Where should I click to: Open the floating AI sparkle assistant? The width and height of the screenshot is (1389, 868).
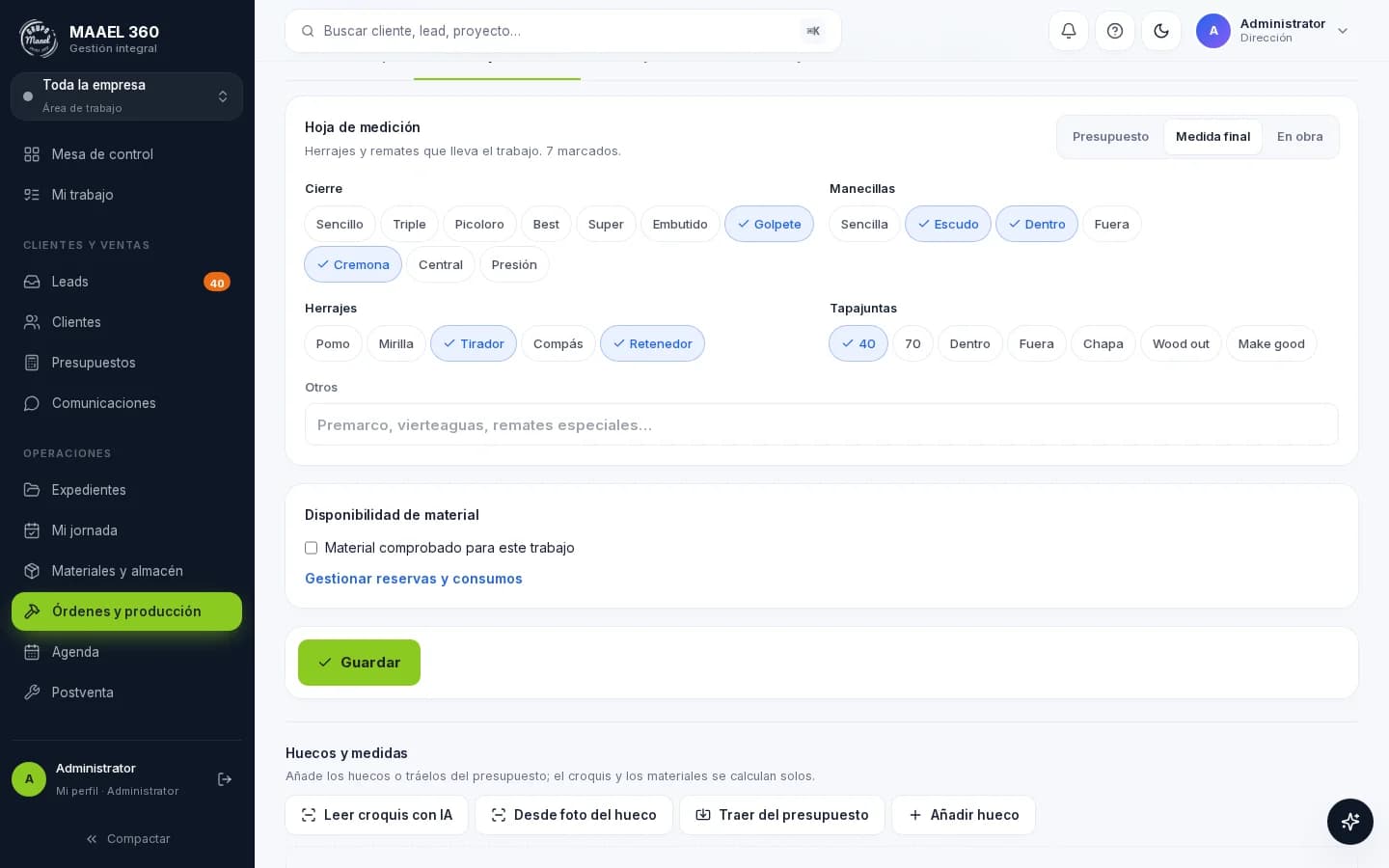pos(1350,822)
